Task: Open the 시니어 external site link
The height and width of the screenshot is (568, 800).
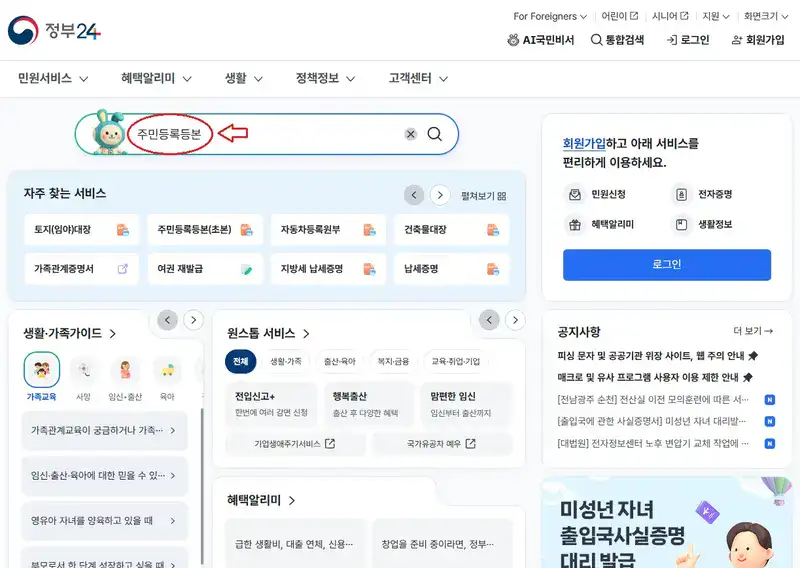Action: coord(670,16)
